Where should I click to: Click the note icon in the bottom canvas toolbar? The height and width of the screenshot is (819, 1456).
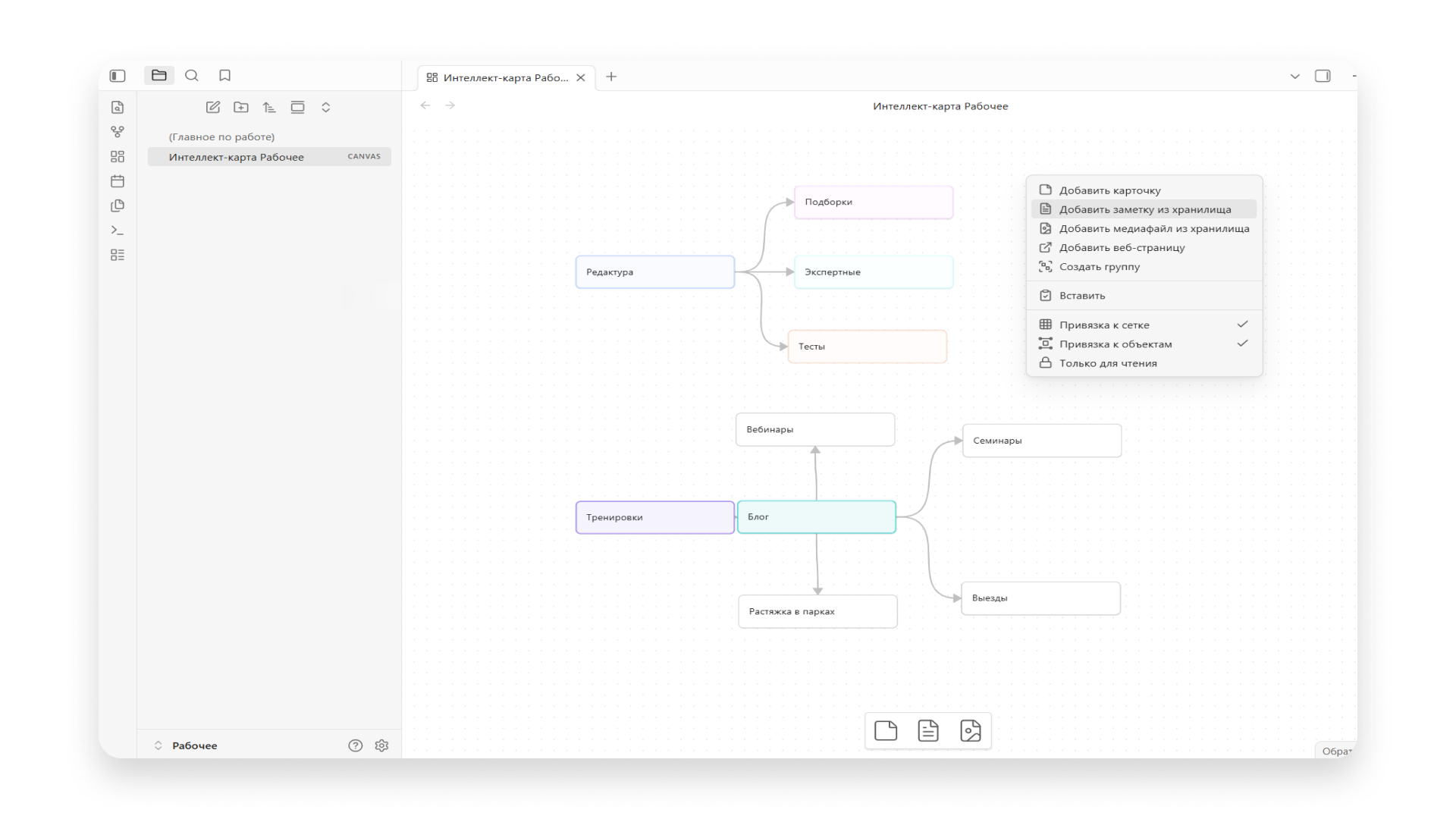[x=928, y=731]
